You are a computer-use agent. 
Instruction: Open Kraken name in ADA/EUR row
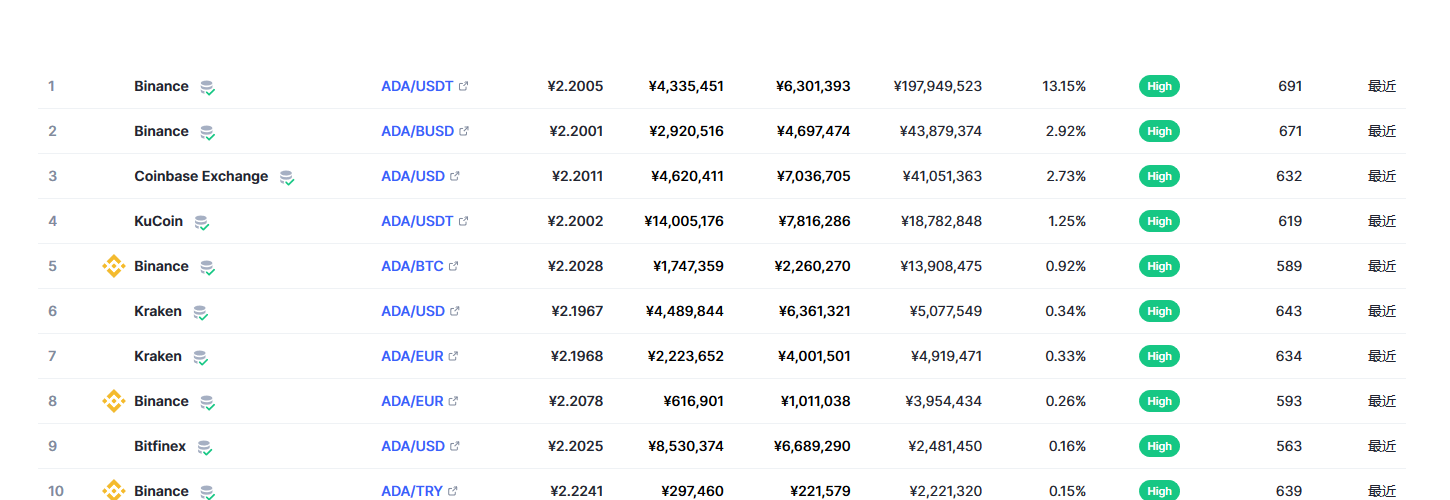pyautogui.click(x=158, y=356)
